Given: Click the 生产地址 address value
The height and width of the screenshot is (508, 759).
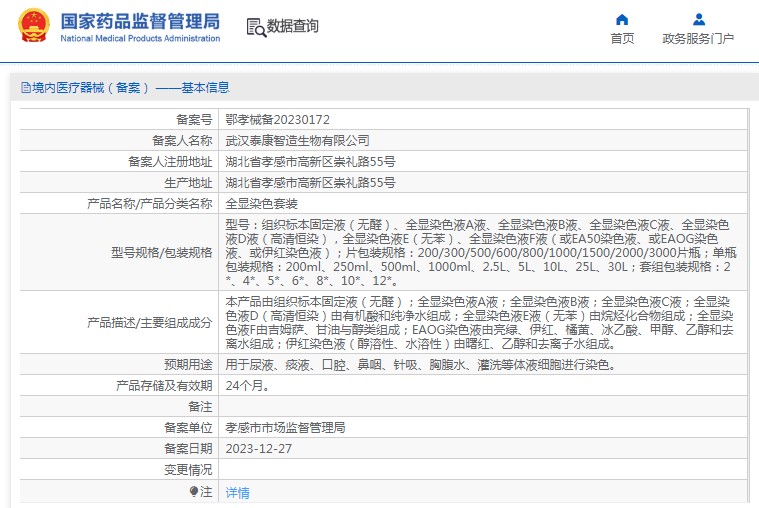Looking at the screenshot, I should click(x=310, y=183).
